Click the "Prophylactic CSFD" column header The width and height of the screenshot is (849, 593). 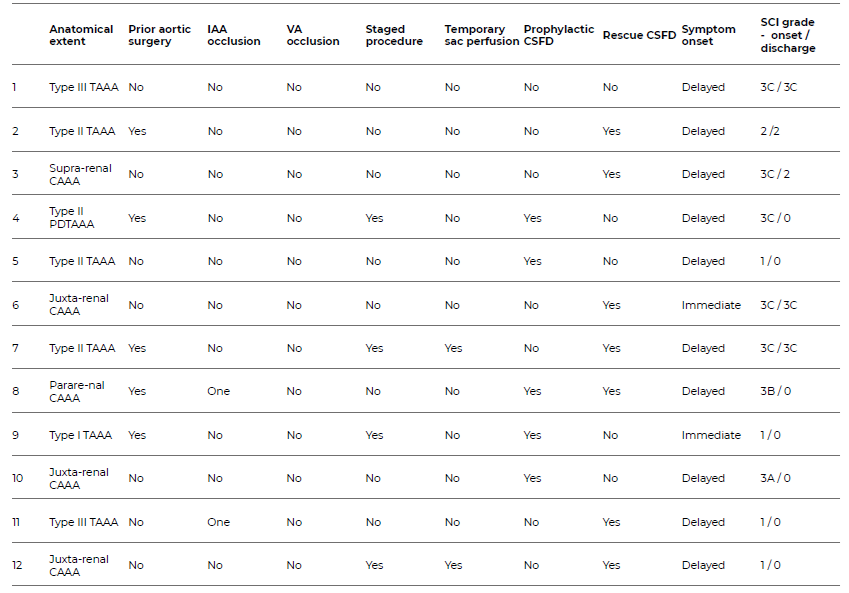click(x=558, y=35)
